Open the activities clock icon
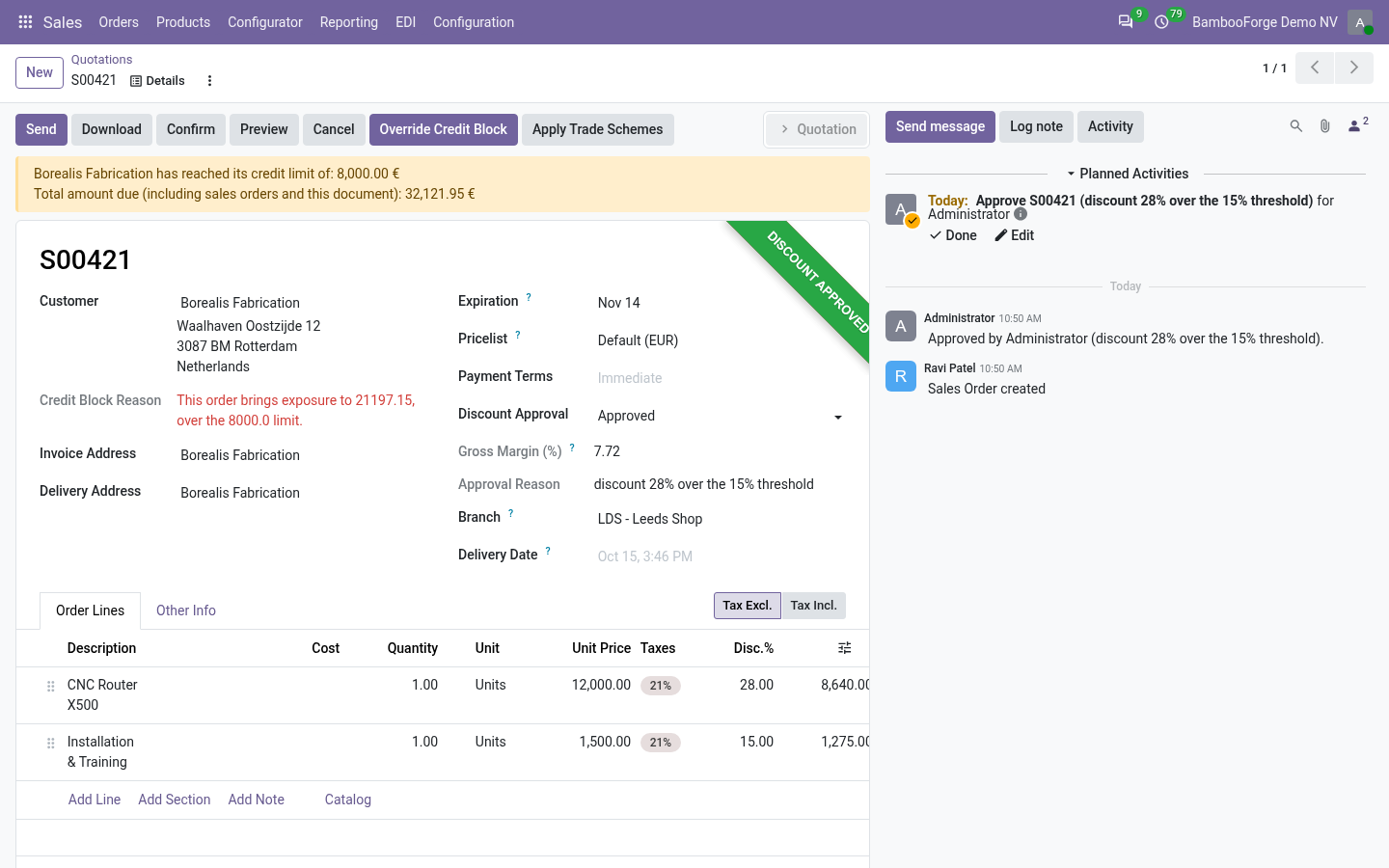This screenshot has height=868, width=1389. click(x=1161, y=21)
